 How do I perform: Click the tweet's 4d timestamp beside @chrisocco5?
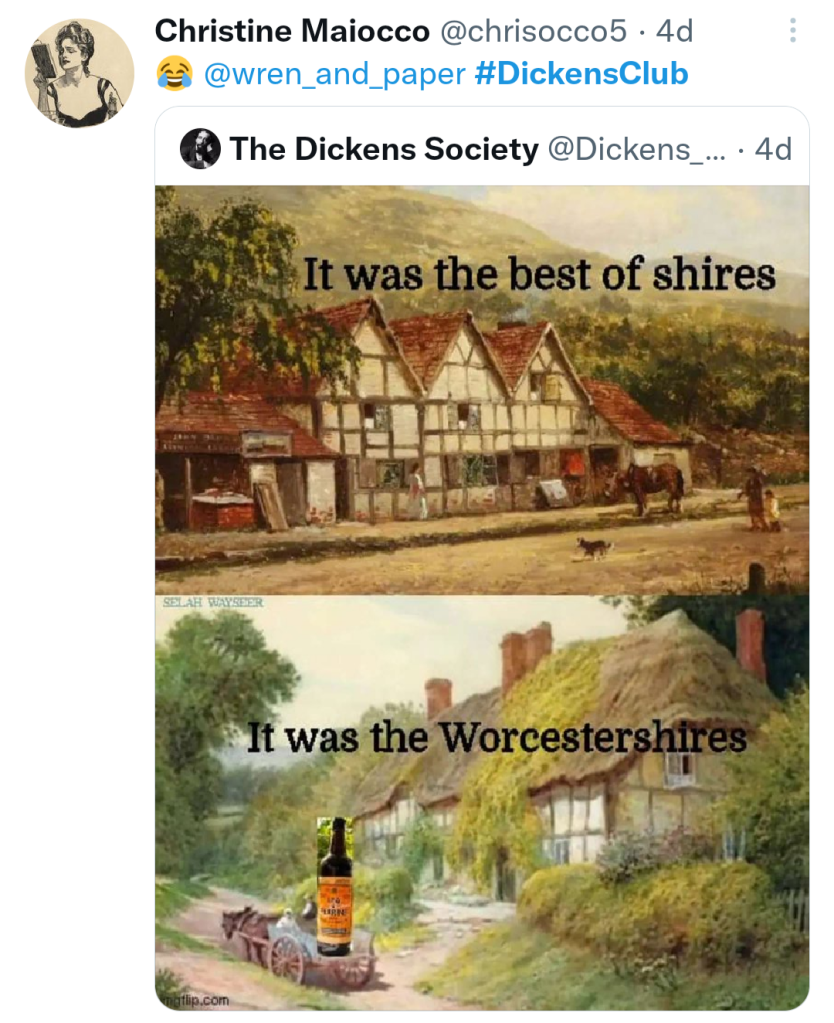tap(674, 31)
